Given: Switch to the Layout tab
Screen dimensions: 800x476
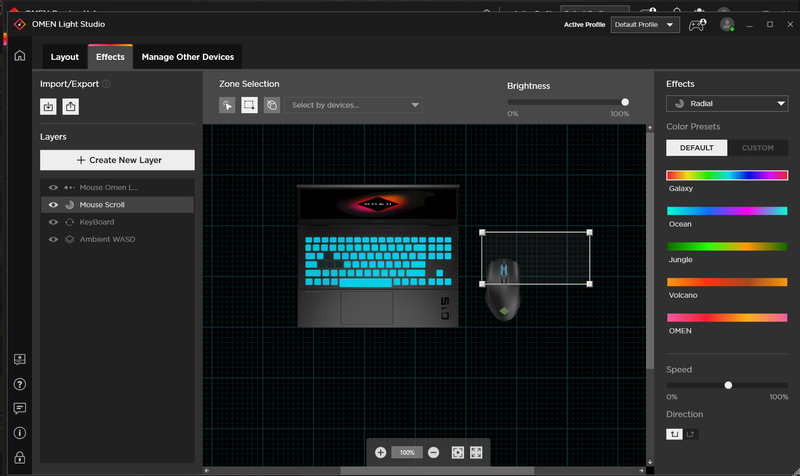Looking at the screenshot, I should (x=65, y=57).
